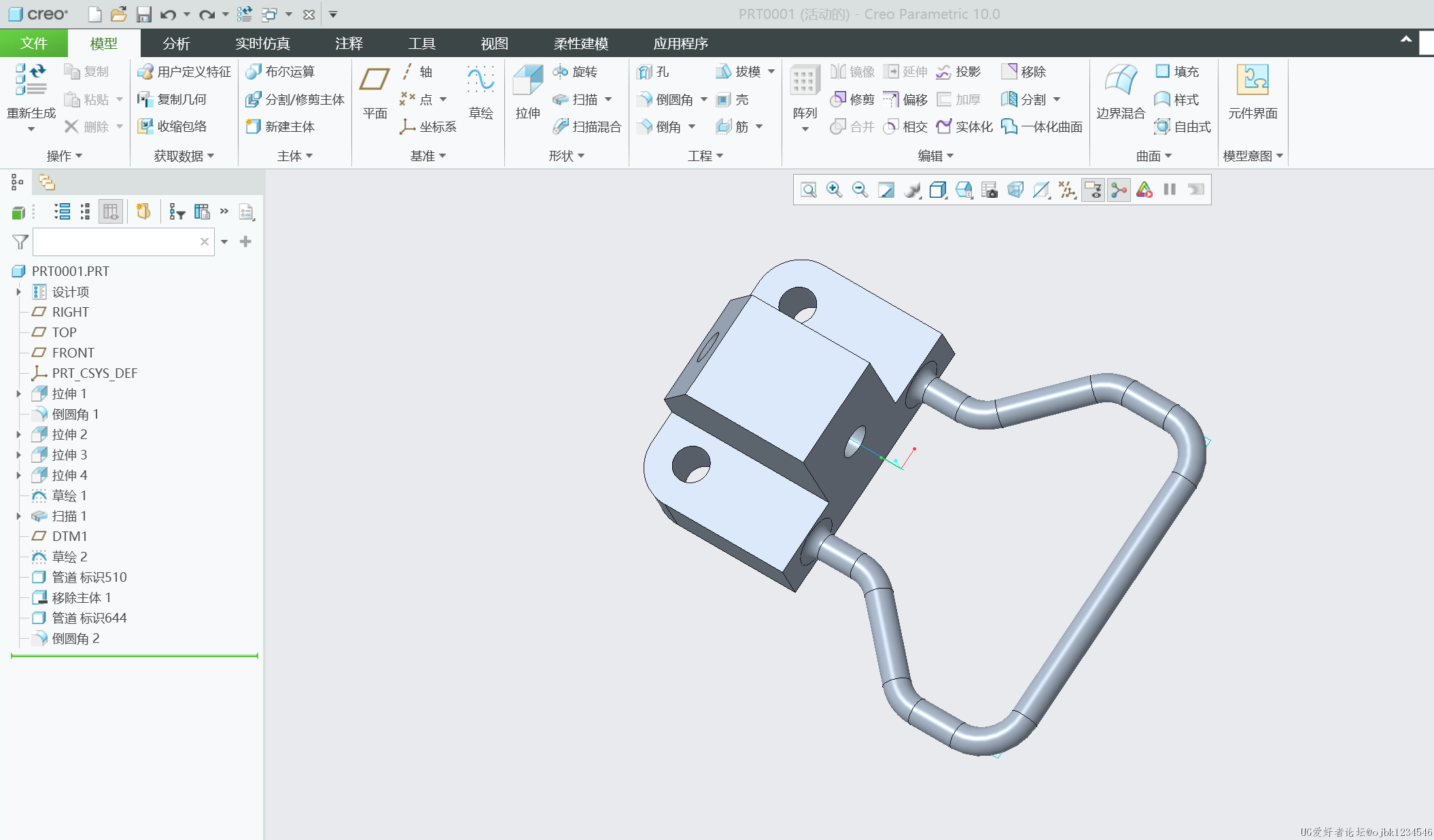Click the 用户定义特征 button

pyautogui.click(x=184, y=71)
